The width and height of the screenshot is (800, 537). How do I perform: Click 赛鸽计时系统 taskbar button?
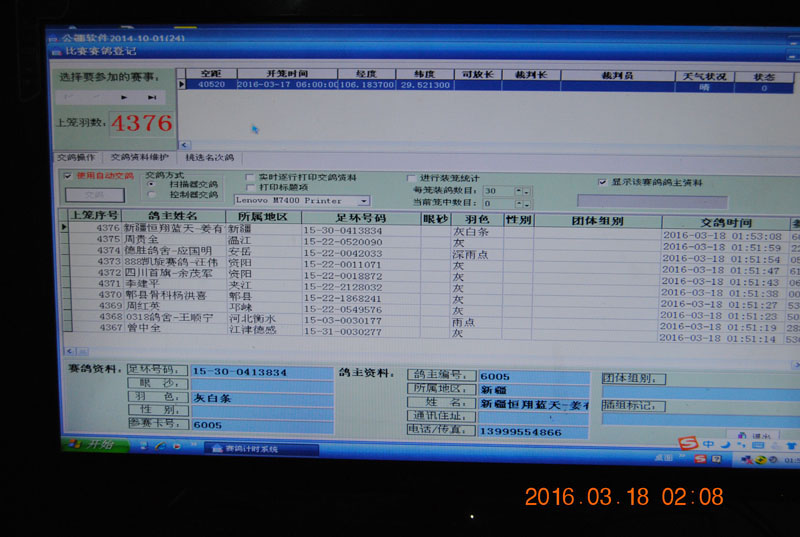tap(245, 449)
